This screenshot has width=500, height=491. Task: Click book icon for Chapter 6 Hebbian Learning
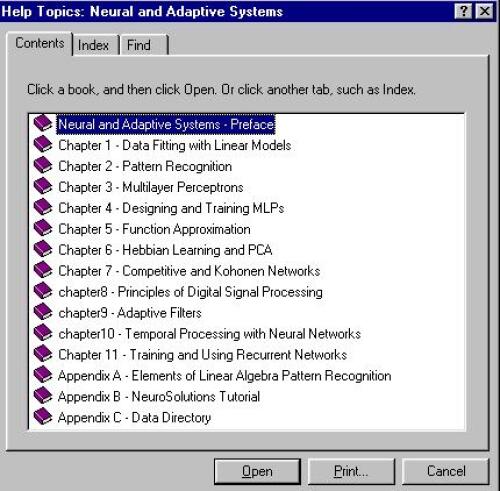(x=43, y=249)
